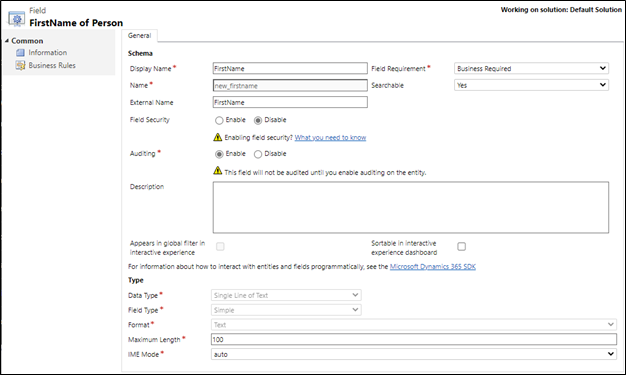Select the General tab

[x=139, y=36]
